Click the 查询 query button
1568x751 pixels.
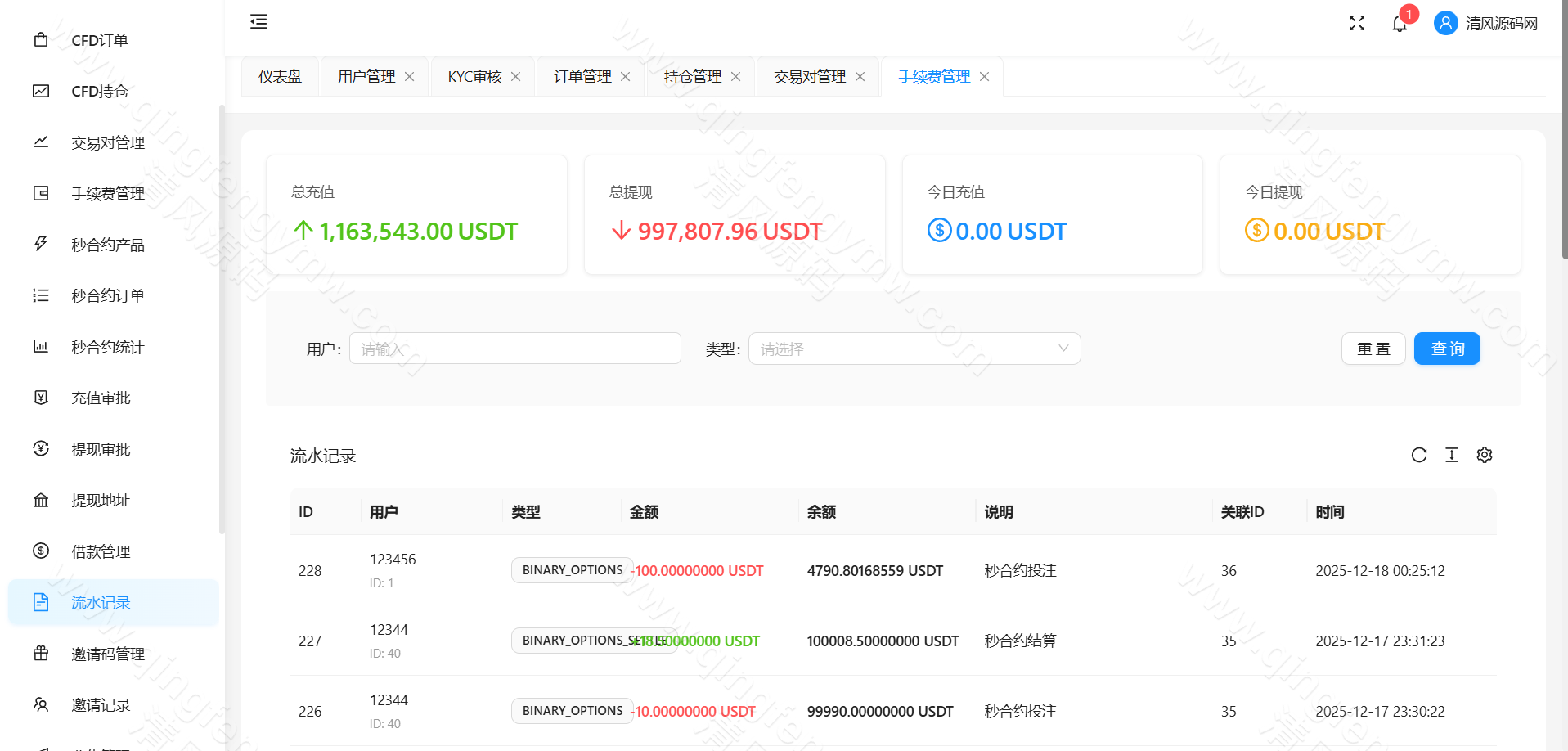coord(1446,348)
